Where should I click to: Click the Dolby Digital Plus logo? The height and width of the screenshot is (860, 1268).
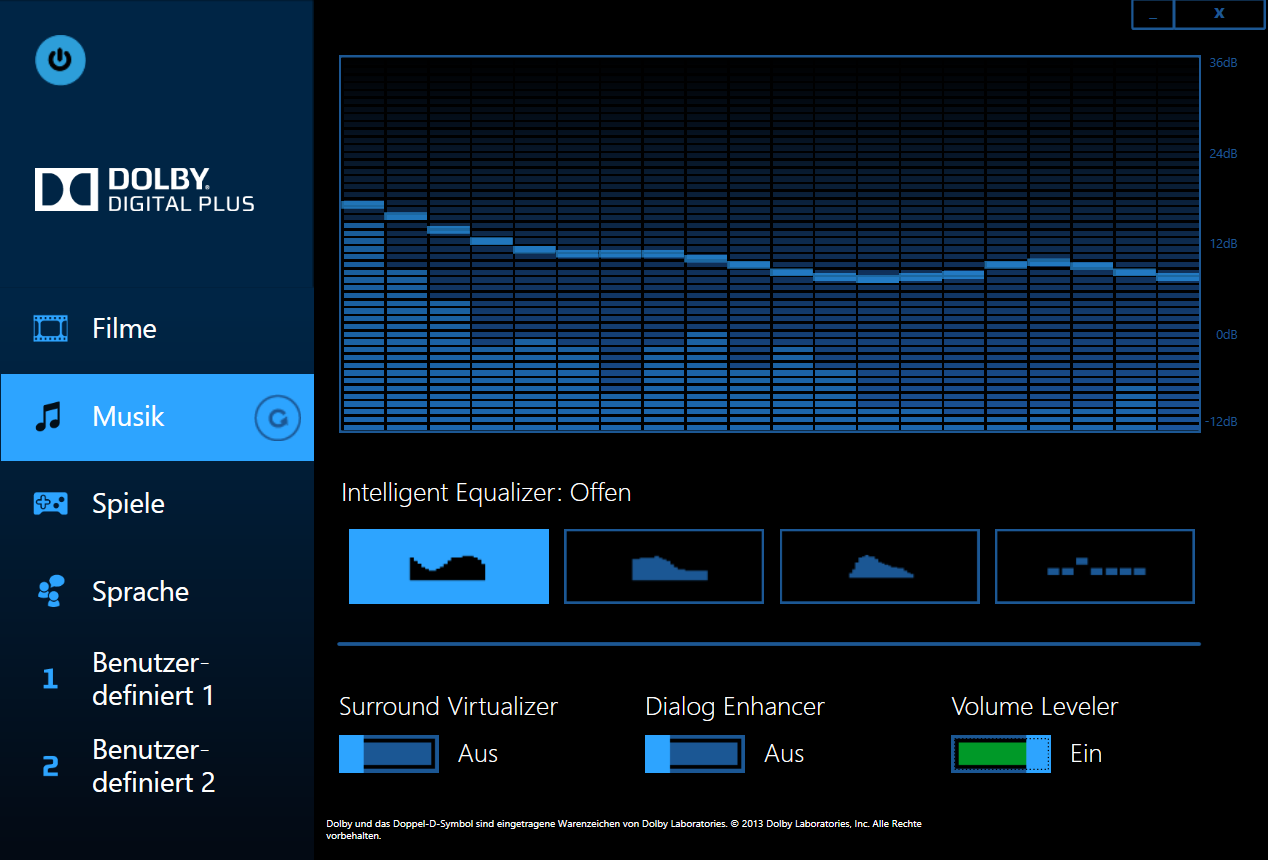(145, 190)
